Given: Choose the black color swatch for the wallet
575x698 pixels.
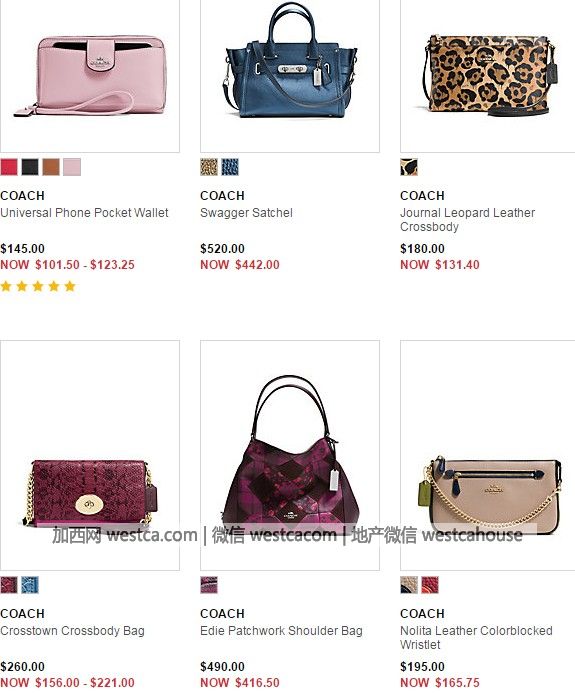Looking at the screenshot, I should click(30, 167).
